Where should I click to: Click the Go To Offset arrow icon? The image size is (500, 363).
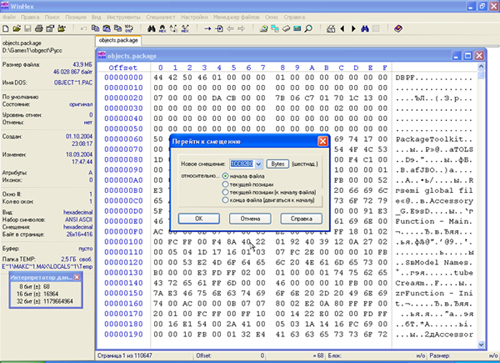[208, 29]
